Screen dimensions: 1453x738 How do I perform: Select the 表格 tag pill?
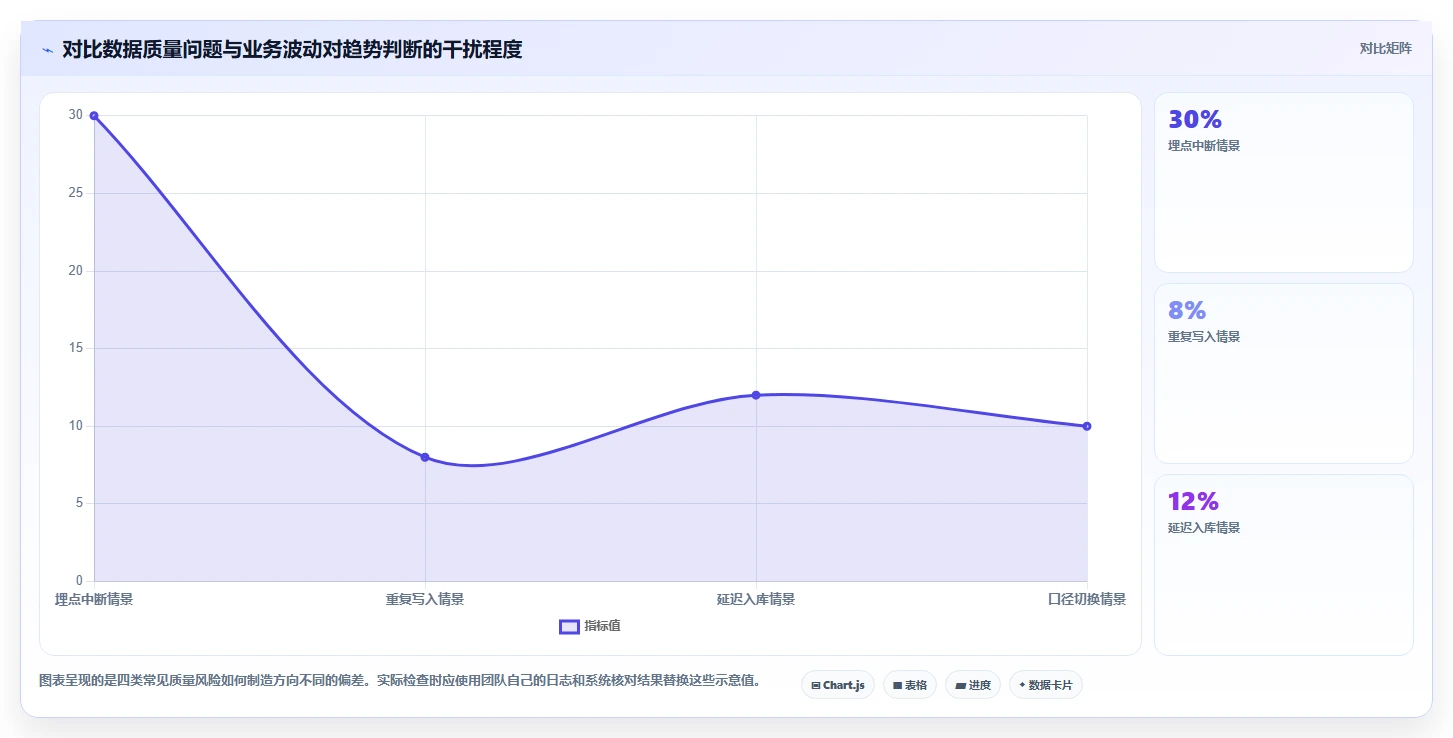(910, 685)
